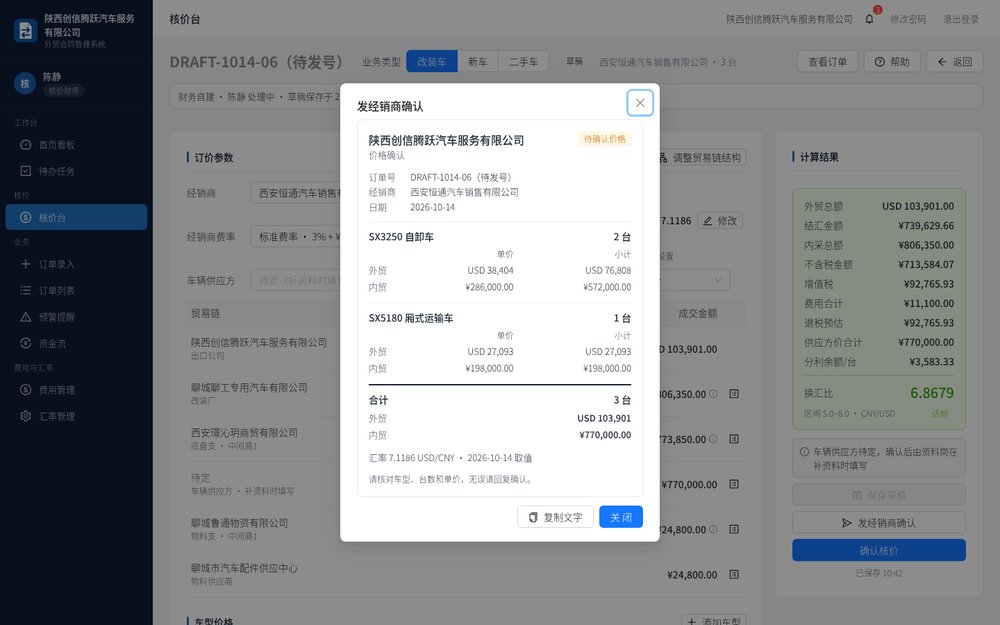The image size is (1000, 625).
Task: Click the blue 关闭 button
Action: pos(621,517)
